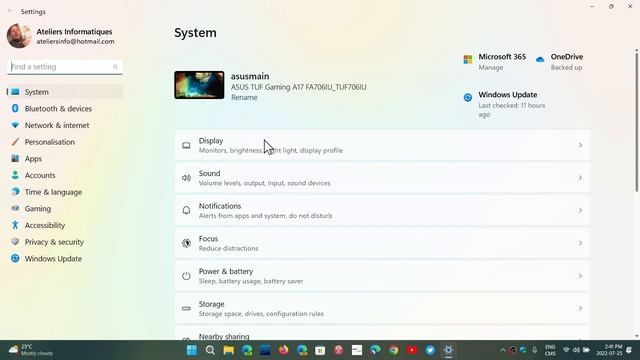640x360 pixels.
Task: Open the Ateliers Informatiques account name
Action: tap(74, 31)
